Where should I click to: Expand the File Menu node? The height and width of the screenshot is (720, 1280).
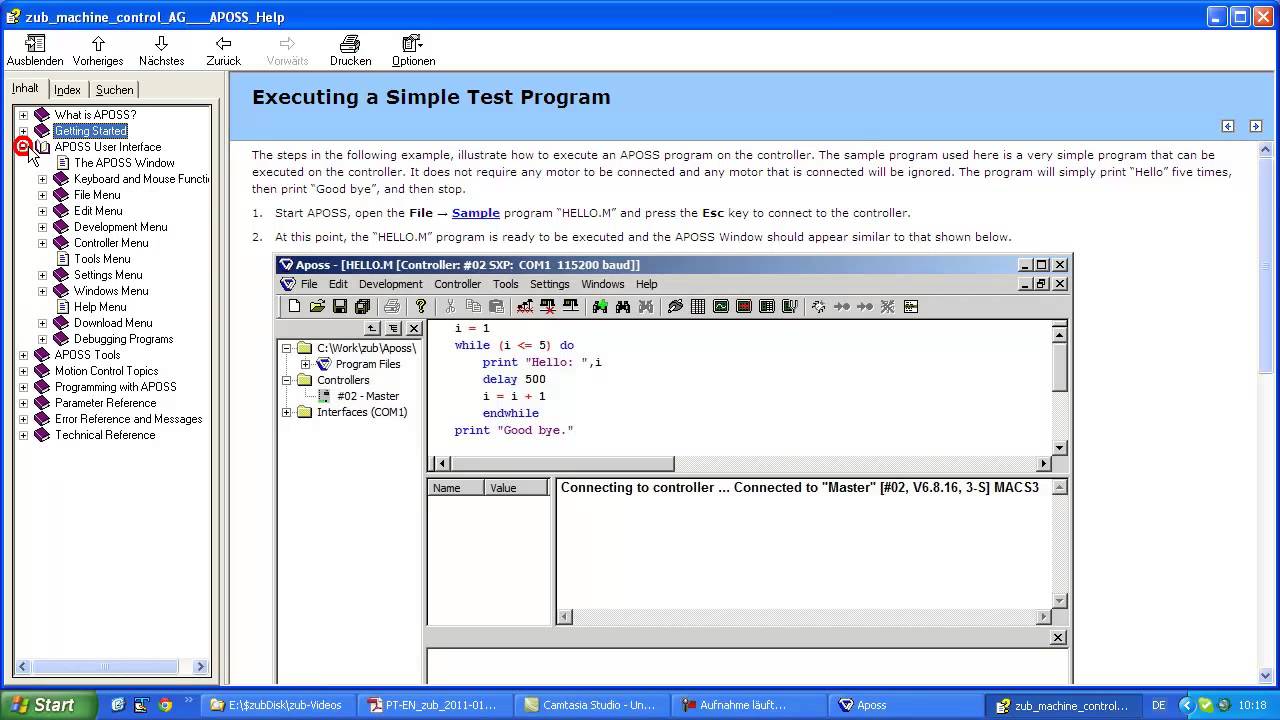pos(42,195)
